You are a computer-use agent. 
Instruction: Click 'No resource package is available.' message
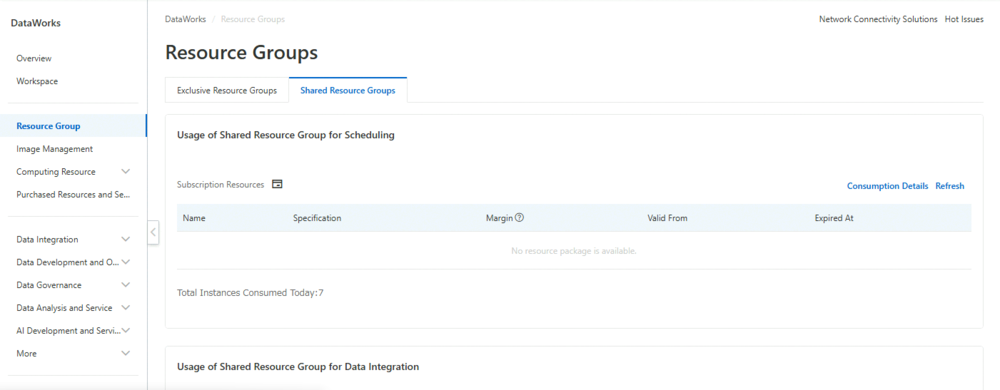pyautogui.click(x=574, y=251)
